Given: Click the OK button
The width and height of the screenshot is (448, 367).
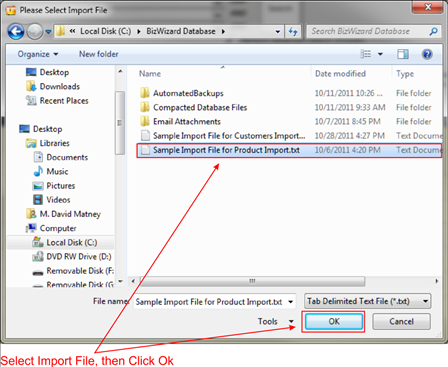Looking at the screenshot, I should coord(334,322).
